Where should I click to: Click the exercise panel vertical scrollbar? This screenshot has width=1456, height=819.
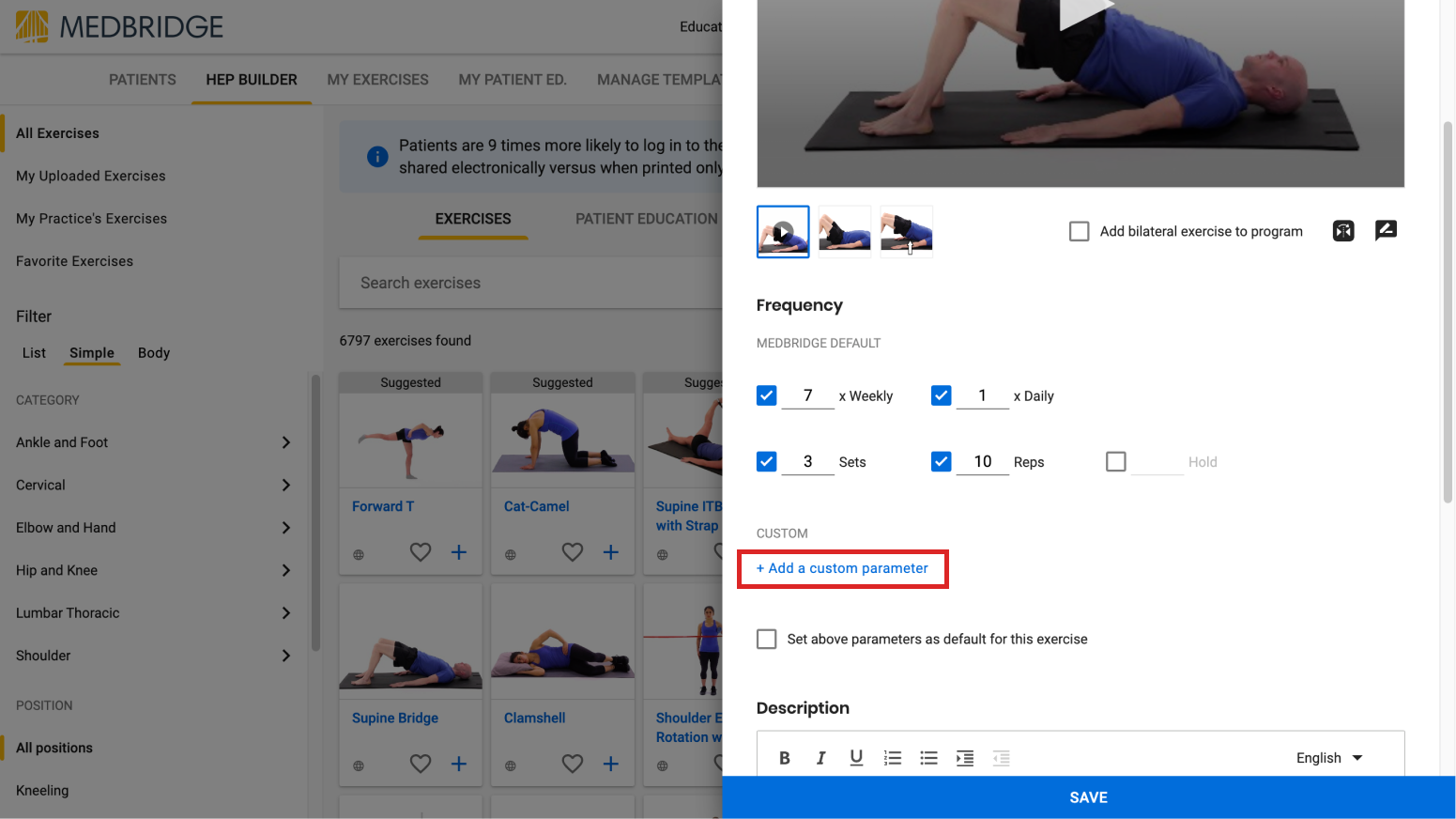click(1448, 313)
